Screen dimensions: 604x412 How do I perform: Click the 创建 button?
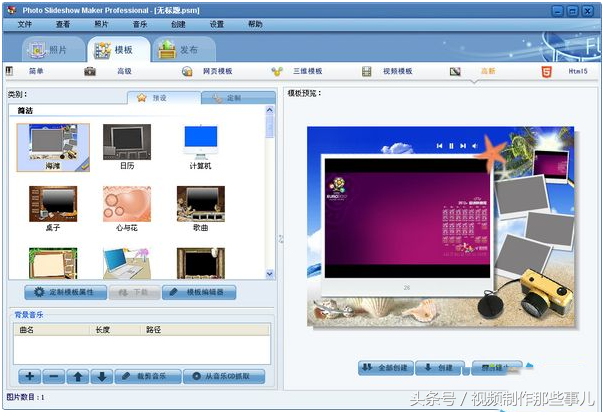coord(440,368)
